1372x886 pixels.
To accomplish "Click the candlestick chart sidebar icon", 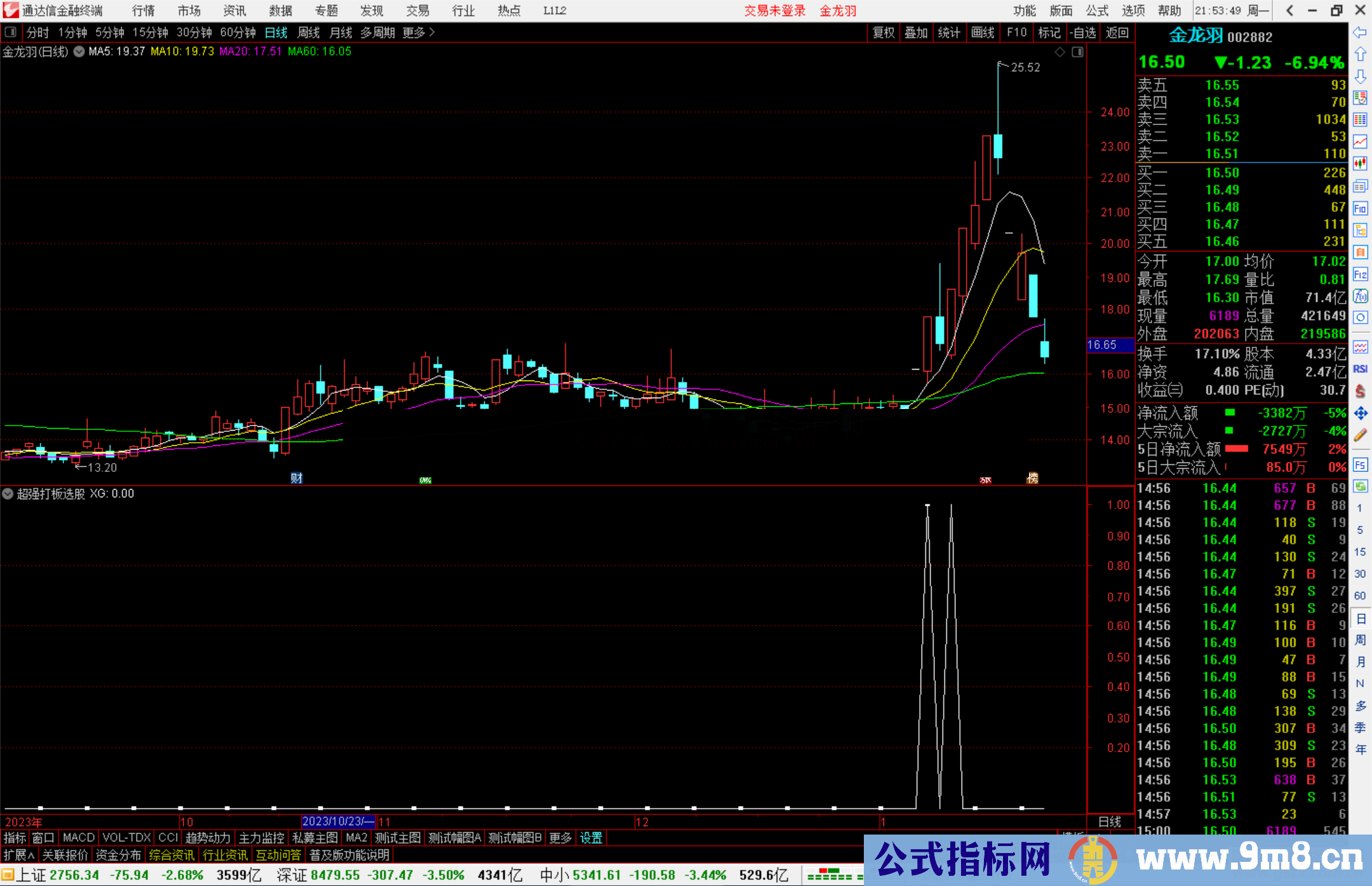I will coord(1360,164).
